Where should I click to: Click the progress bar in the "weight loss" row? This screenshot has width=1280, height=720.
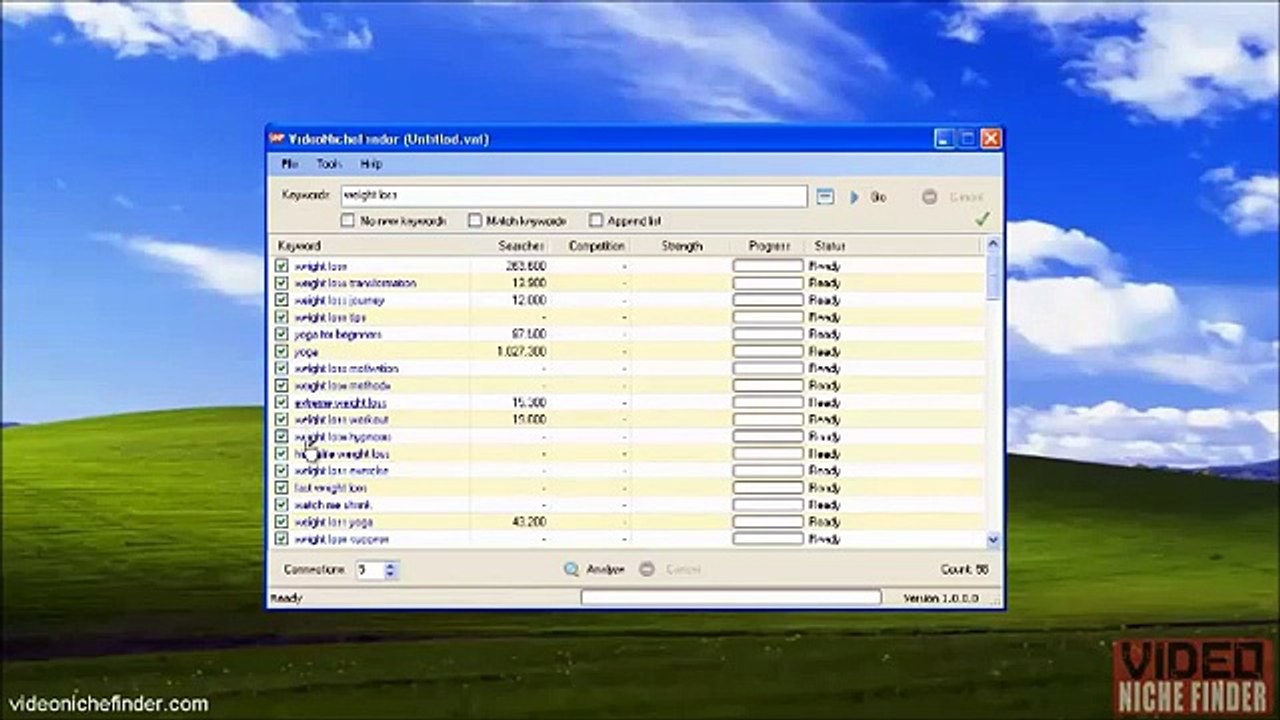[768, 266]
